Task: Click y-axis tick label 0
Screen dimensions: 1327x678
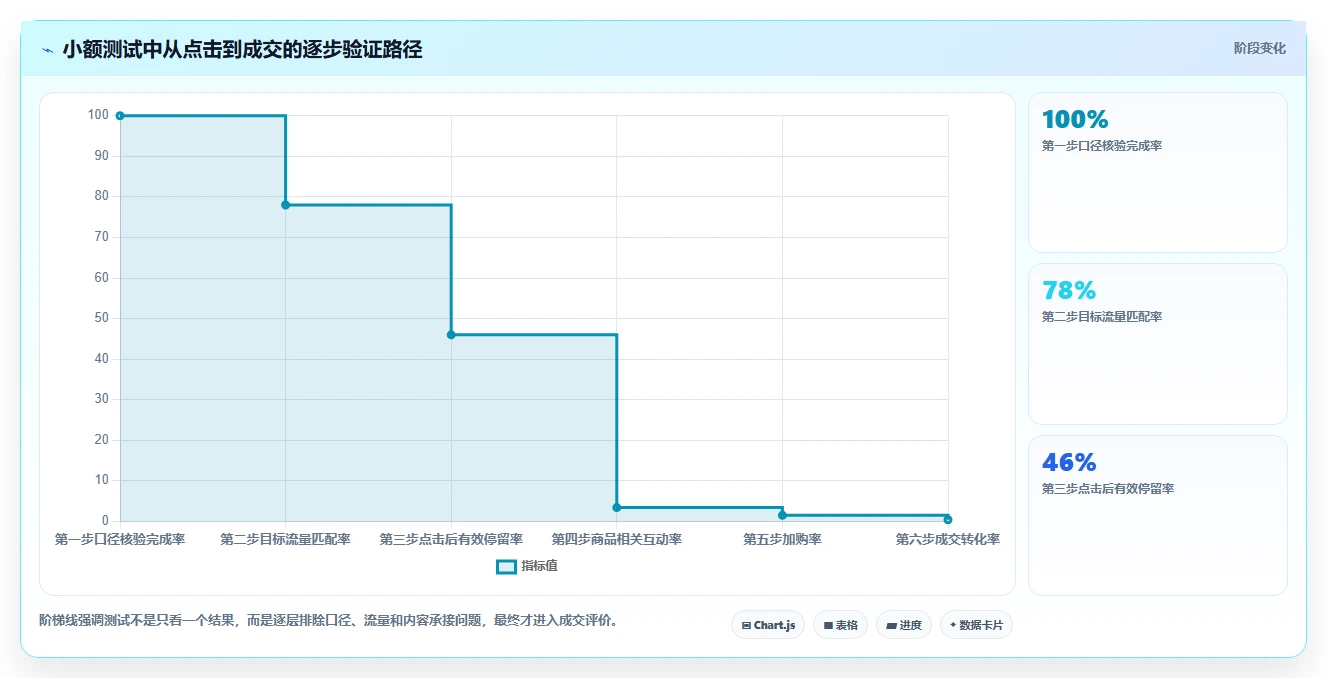Action: (105, 521)
